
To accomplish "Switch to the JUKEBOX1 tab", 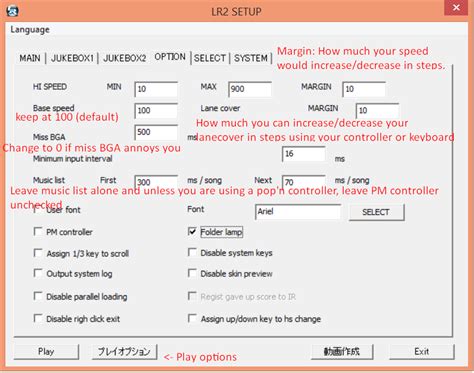I will tap(72, 58).
